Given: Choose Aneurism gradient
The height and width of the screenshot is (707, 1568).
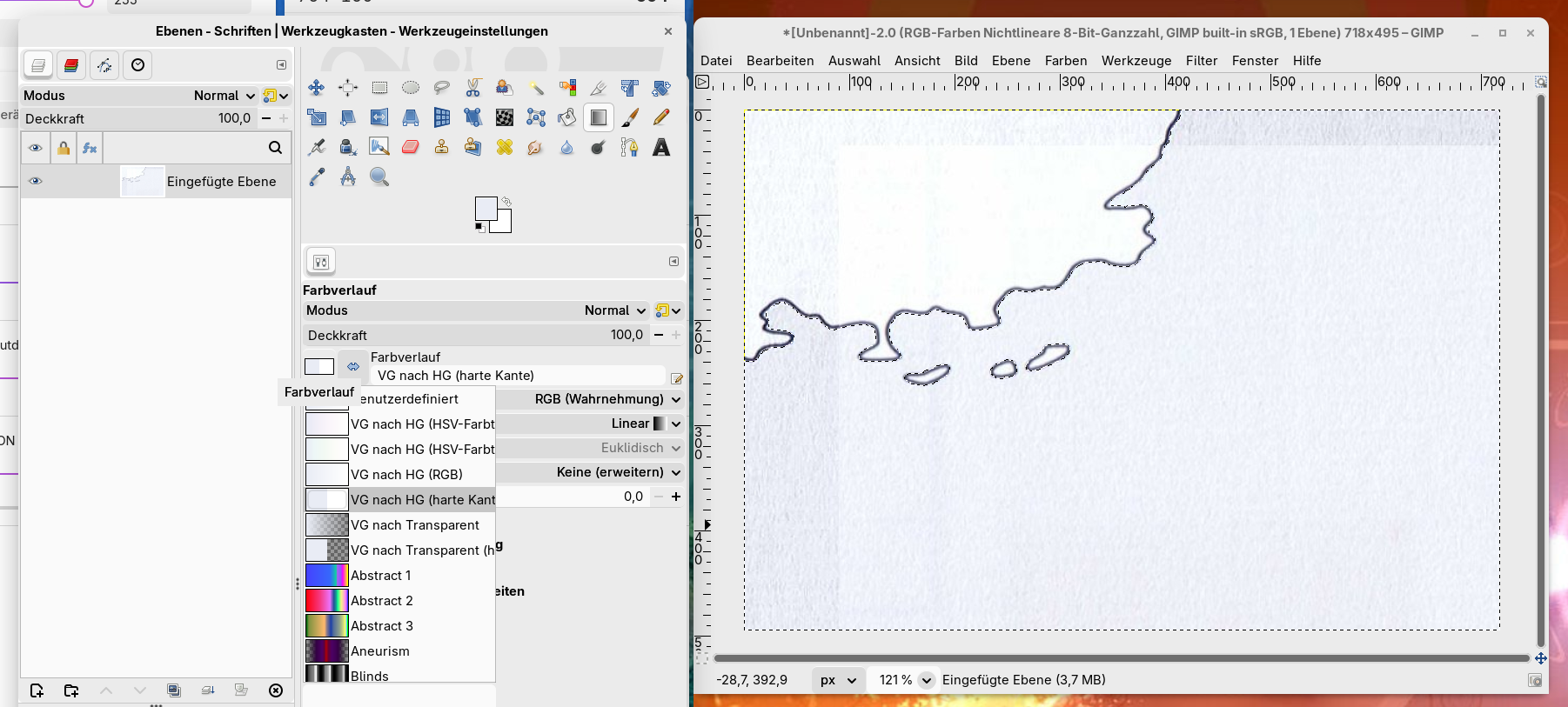Looking at the screenshot, I should point(399,651).
